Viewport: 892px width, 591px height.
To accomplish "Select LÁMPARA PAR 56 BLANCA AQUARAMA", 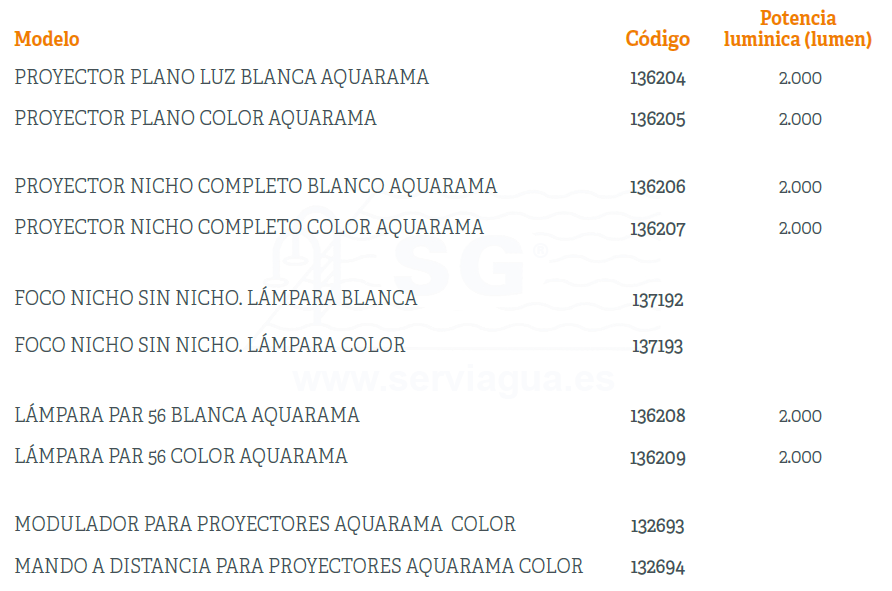I will 187,415.
